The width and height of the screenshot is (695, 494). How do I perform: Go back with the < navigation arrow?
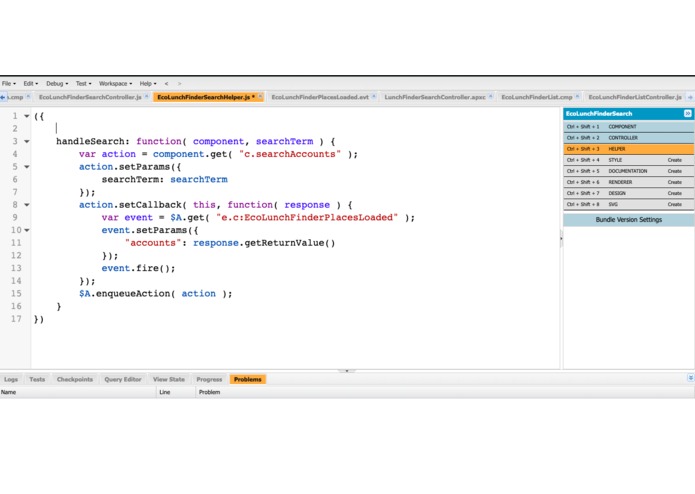tap(166, 83)
